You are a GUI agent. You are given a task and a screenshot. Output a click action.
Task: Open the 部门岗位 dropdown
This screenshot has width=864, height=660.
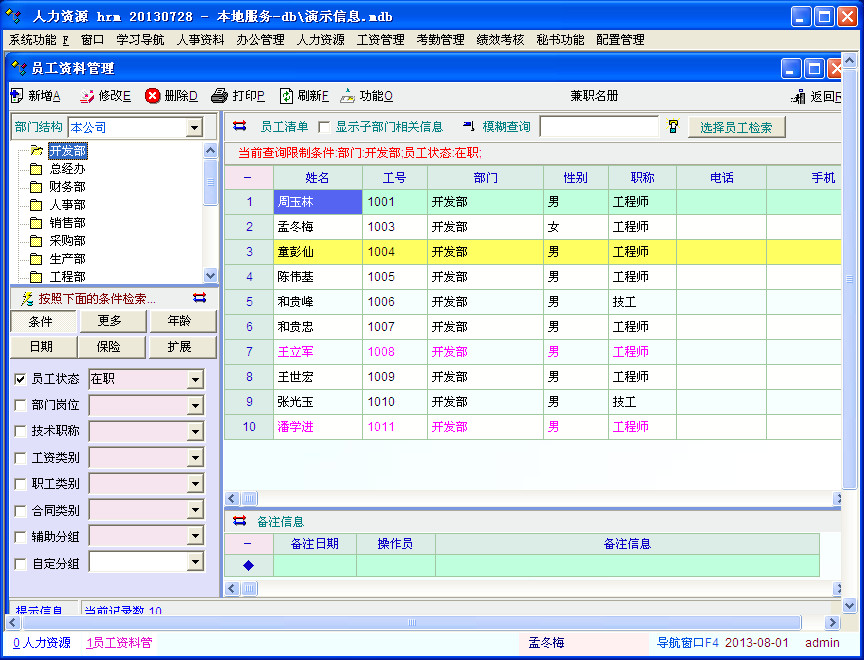click(x=195, y=406)
